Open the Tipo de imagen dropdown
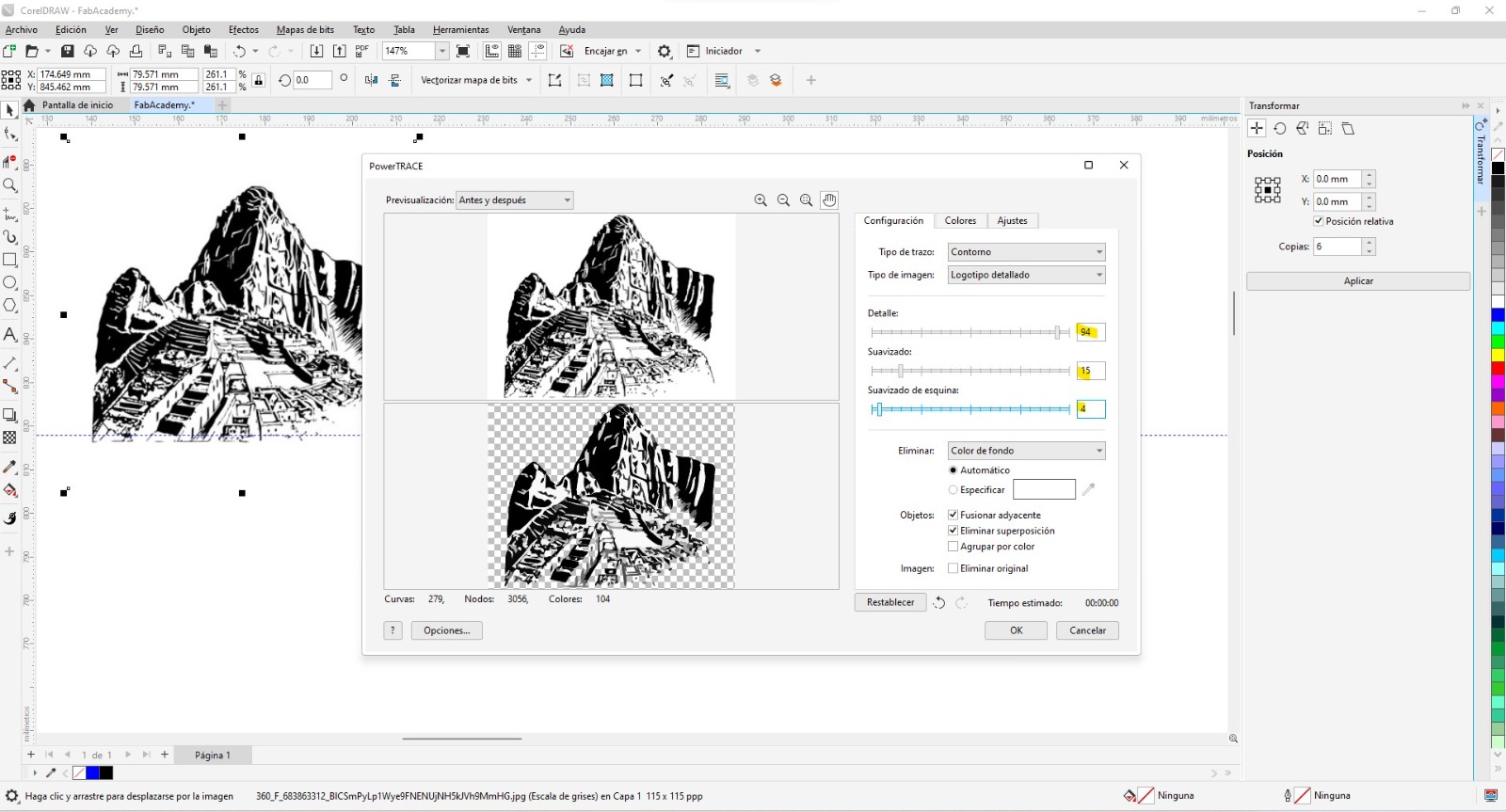 coord(1026,275)
